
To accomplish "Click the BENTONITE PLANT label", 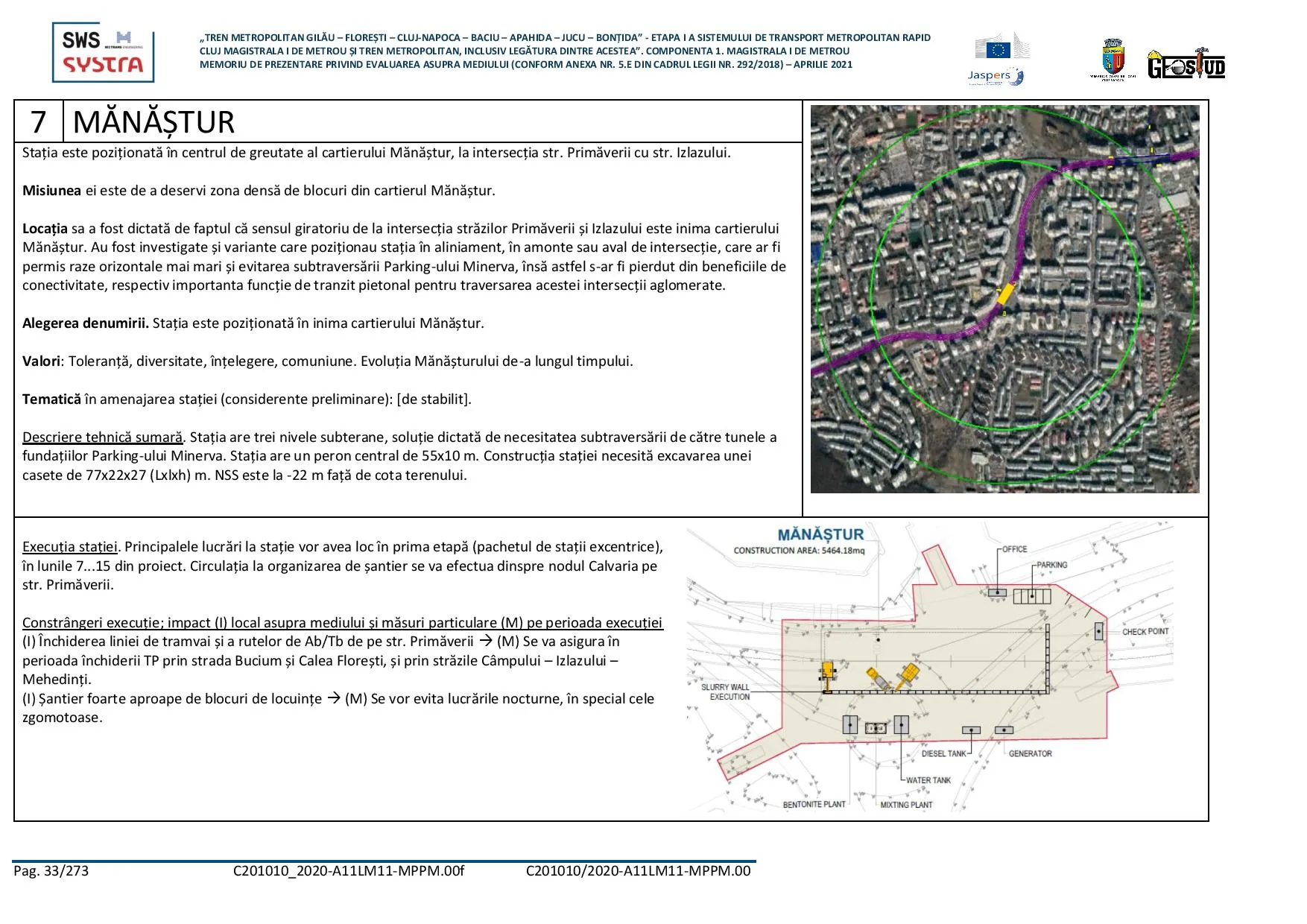I will tap(814, 805).
